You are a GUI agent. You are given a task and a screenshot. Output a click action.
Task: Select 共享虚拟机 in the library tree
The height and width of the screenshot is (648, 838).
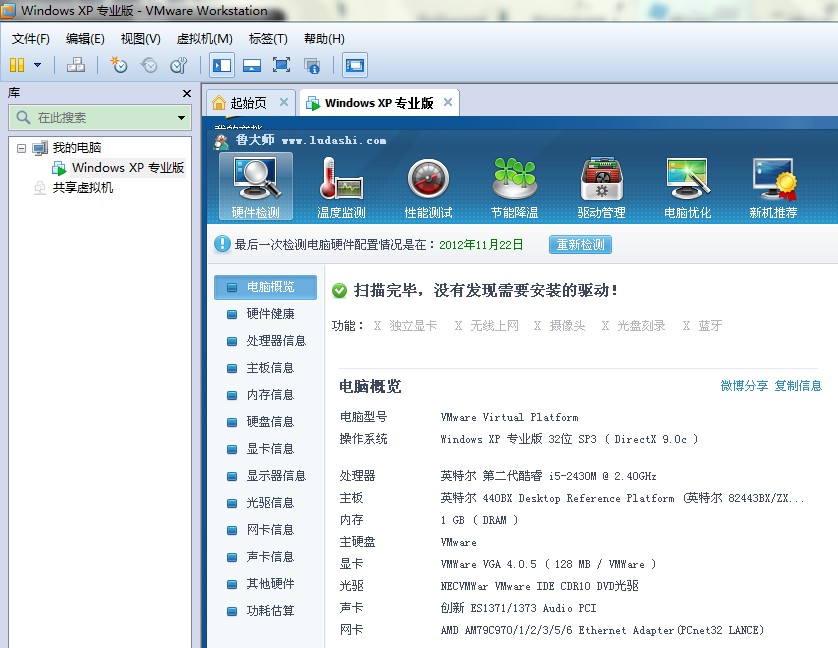click(x=83, y=188)
